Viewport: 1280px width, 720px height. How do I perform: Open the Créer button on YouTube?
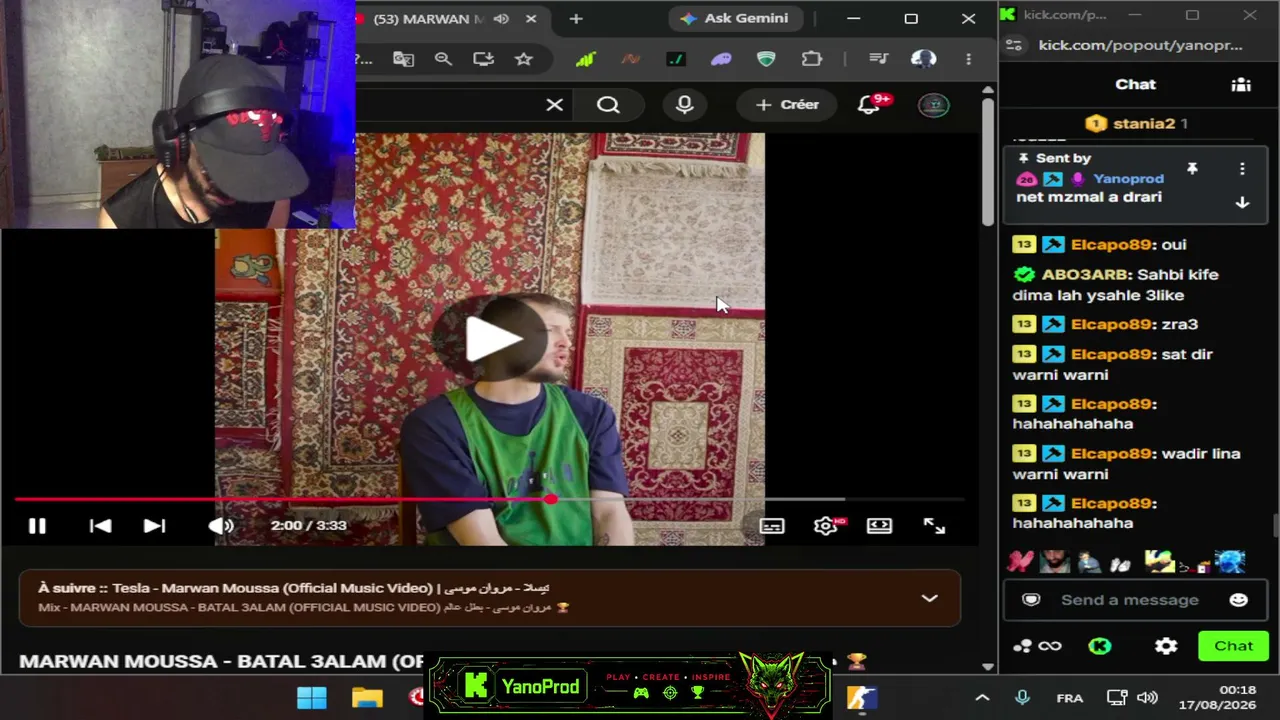(x=787, y=105)
